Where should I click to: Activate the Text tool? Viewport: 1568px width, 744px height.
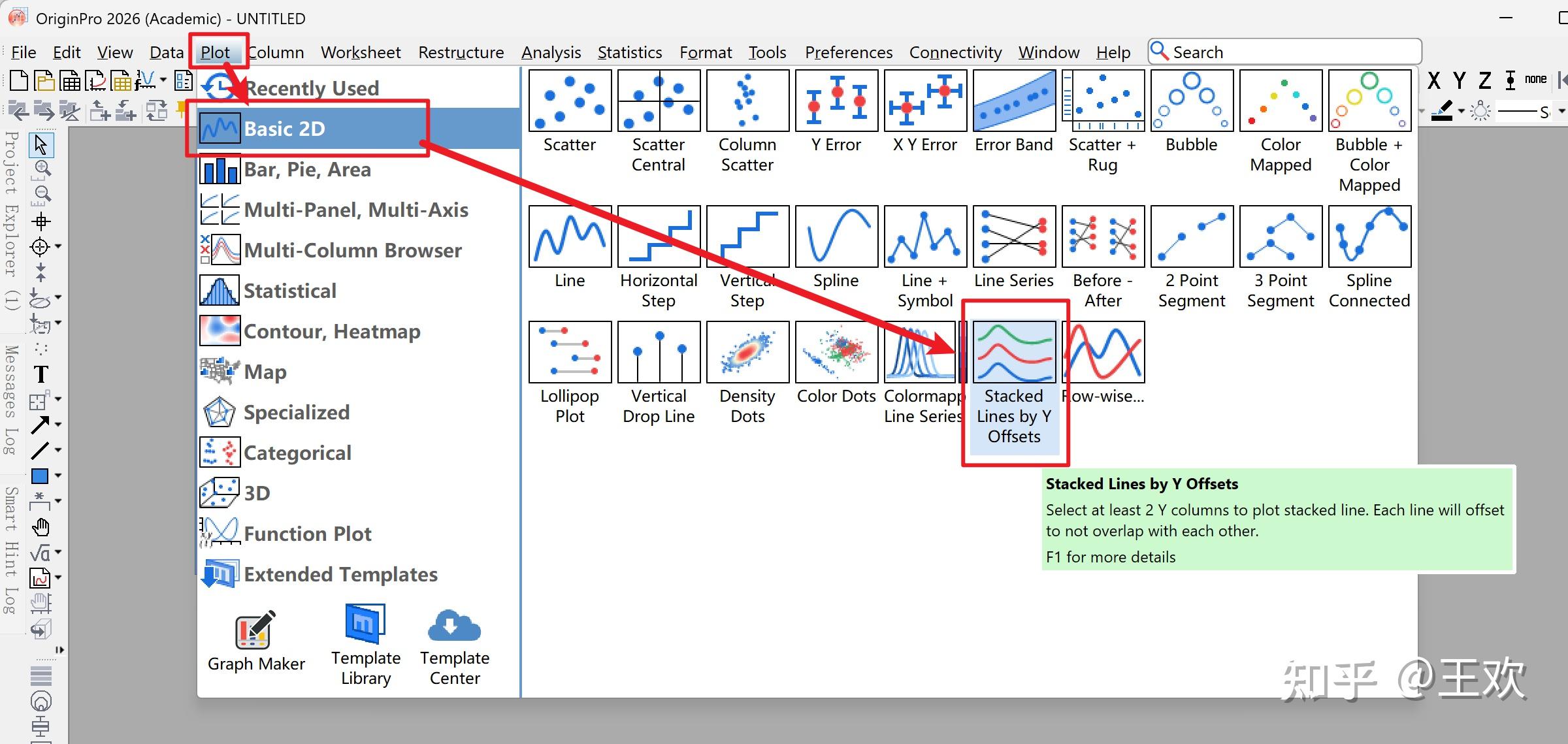[x=41, y=374]
